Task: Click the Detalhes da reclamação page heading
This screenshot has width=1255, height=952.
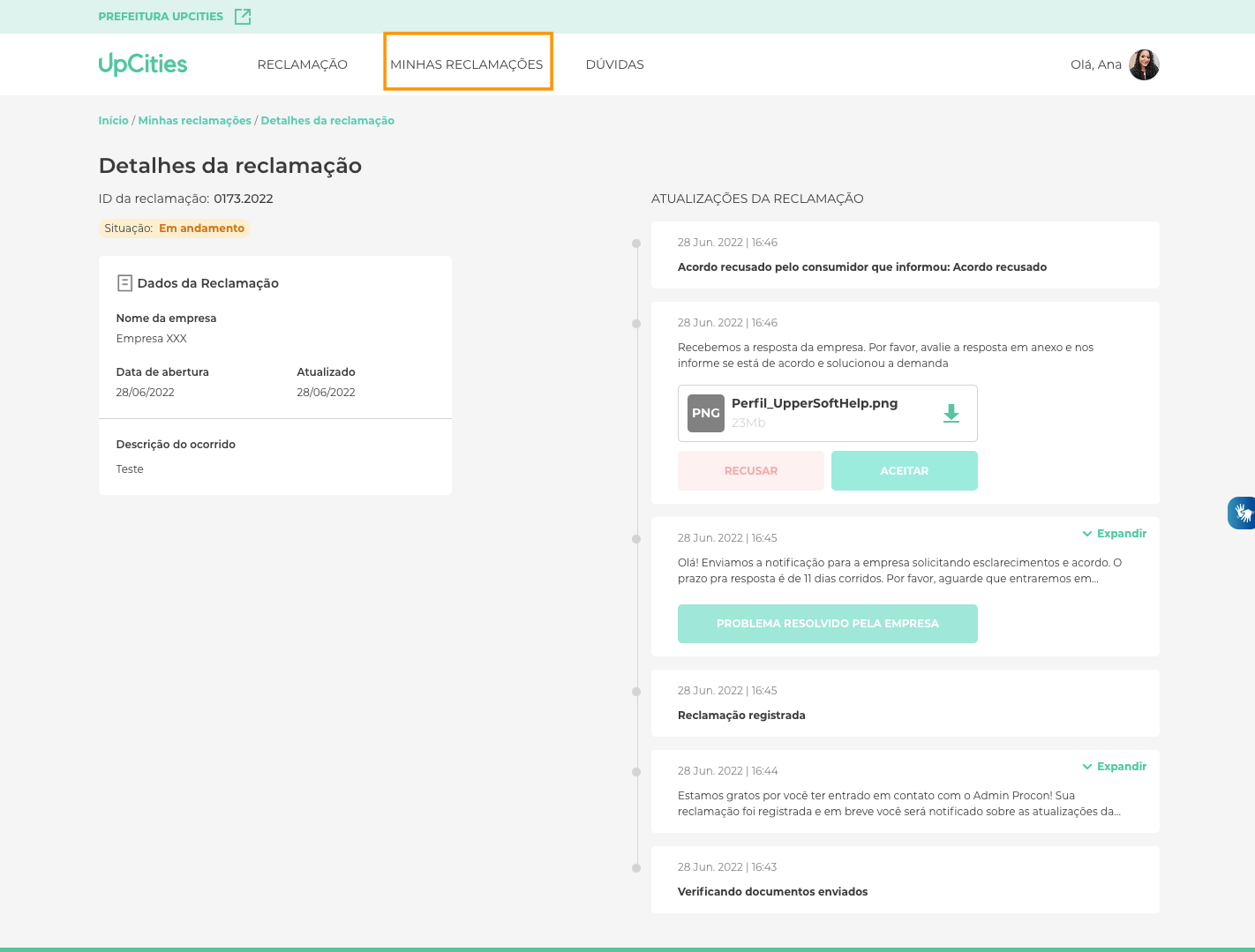Action: pos(230,166)
